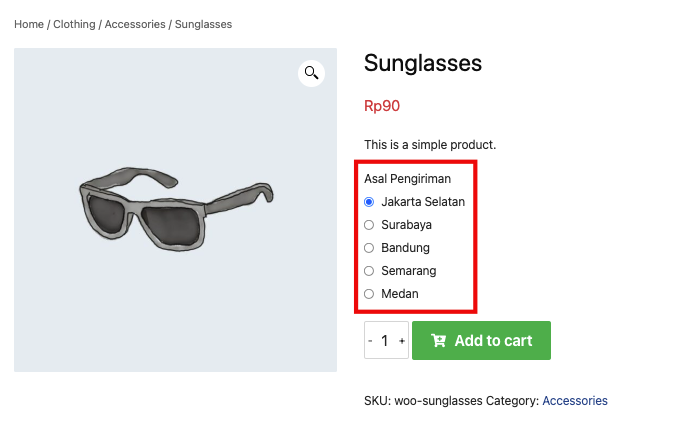The width and height of the screenshot is (688, 428).
Task: Click the quantity input field
Action: pyautogui.click(x=385, y=341)
